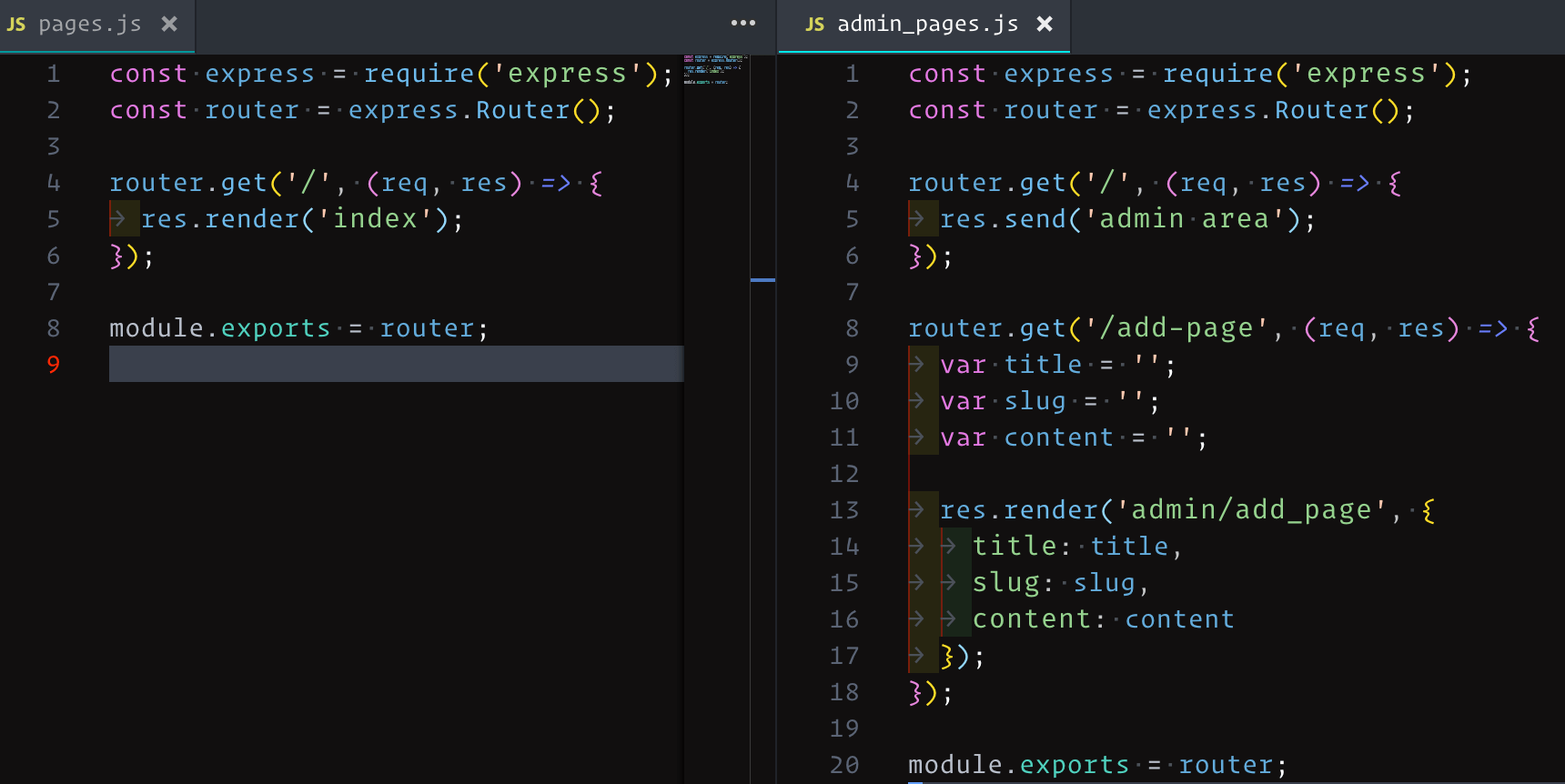This screenshot has width=1565, height=784.
Task: Click line number 8 in admin_pages.js
Action: pos(853,328)
